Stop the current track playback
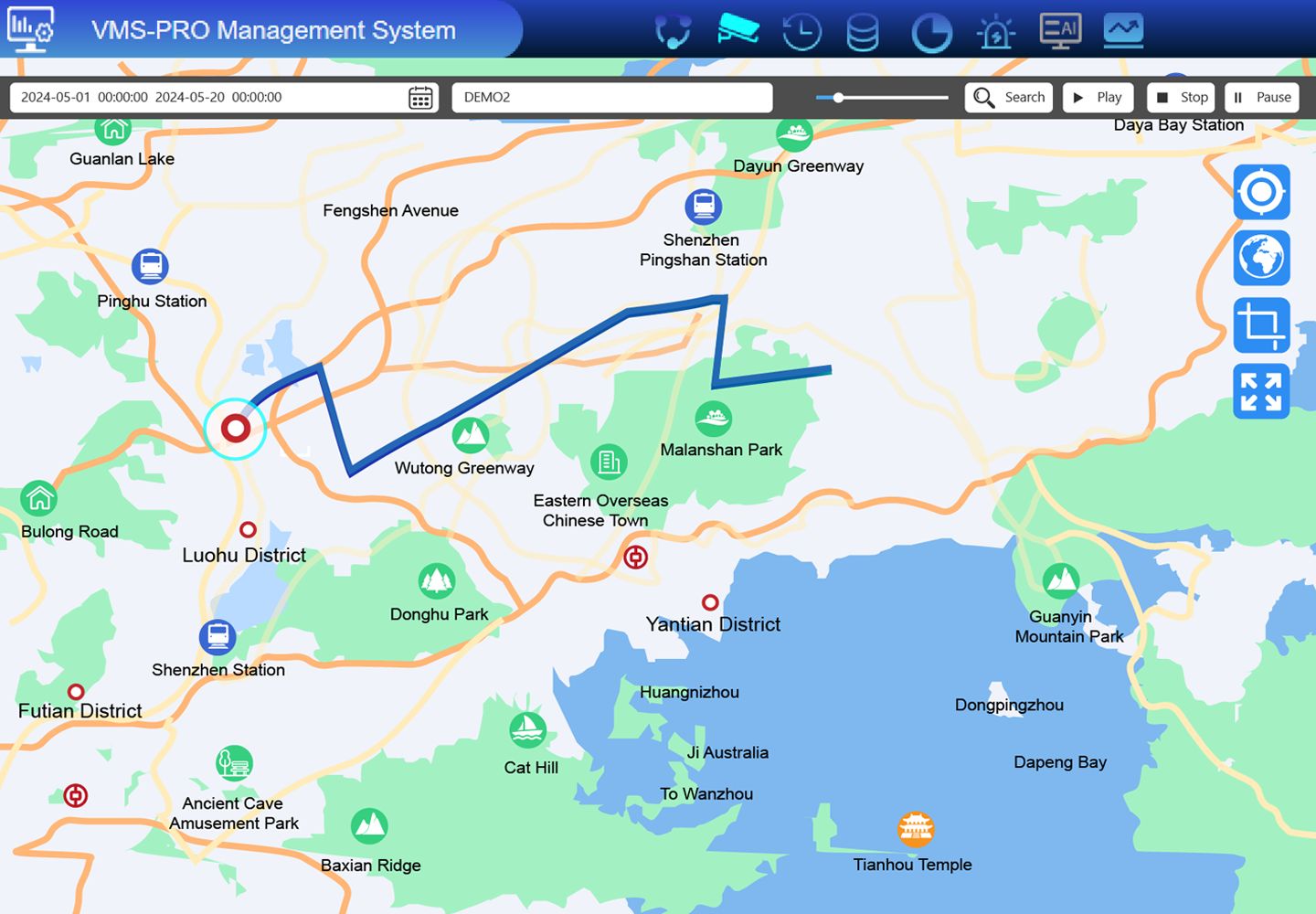This screenshot has height=914, width=1316. (1180, 97)
